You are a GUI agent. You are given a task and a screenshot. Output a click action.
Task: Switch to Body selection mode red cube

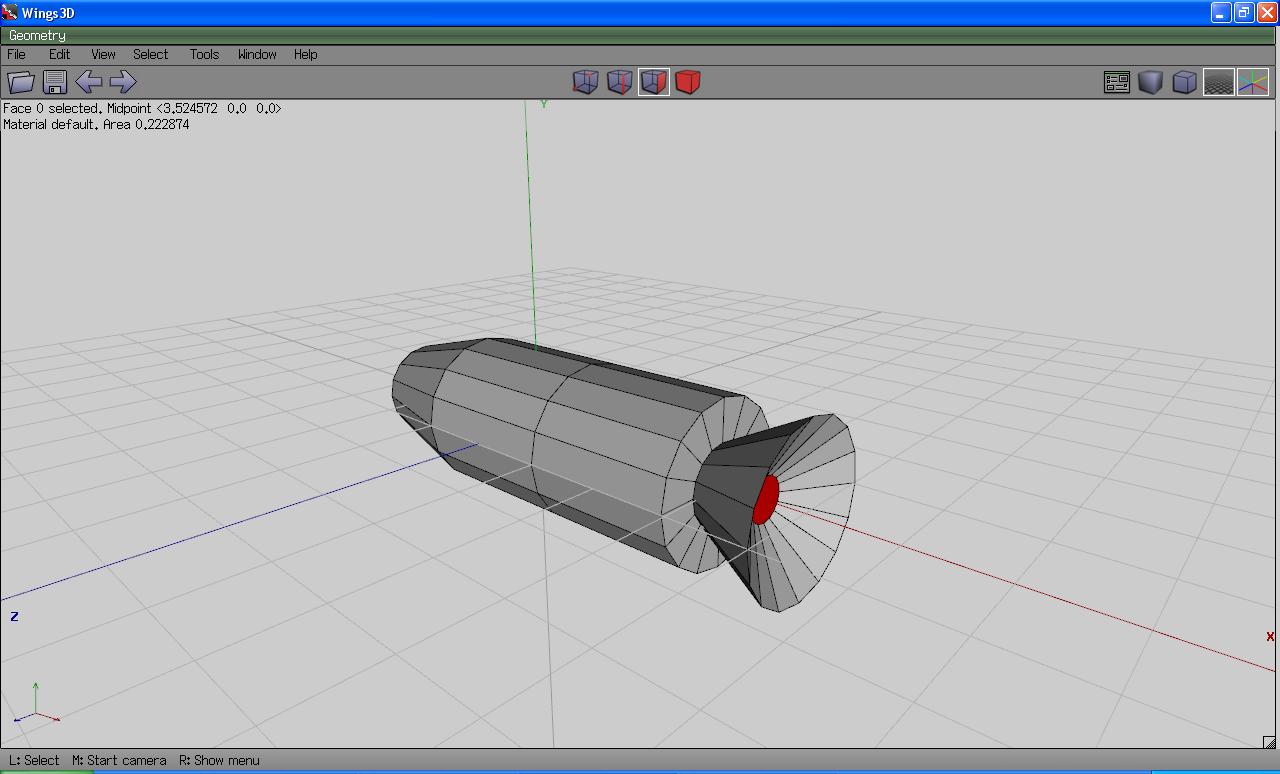point(687,82)
